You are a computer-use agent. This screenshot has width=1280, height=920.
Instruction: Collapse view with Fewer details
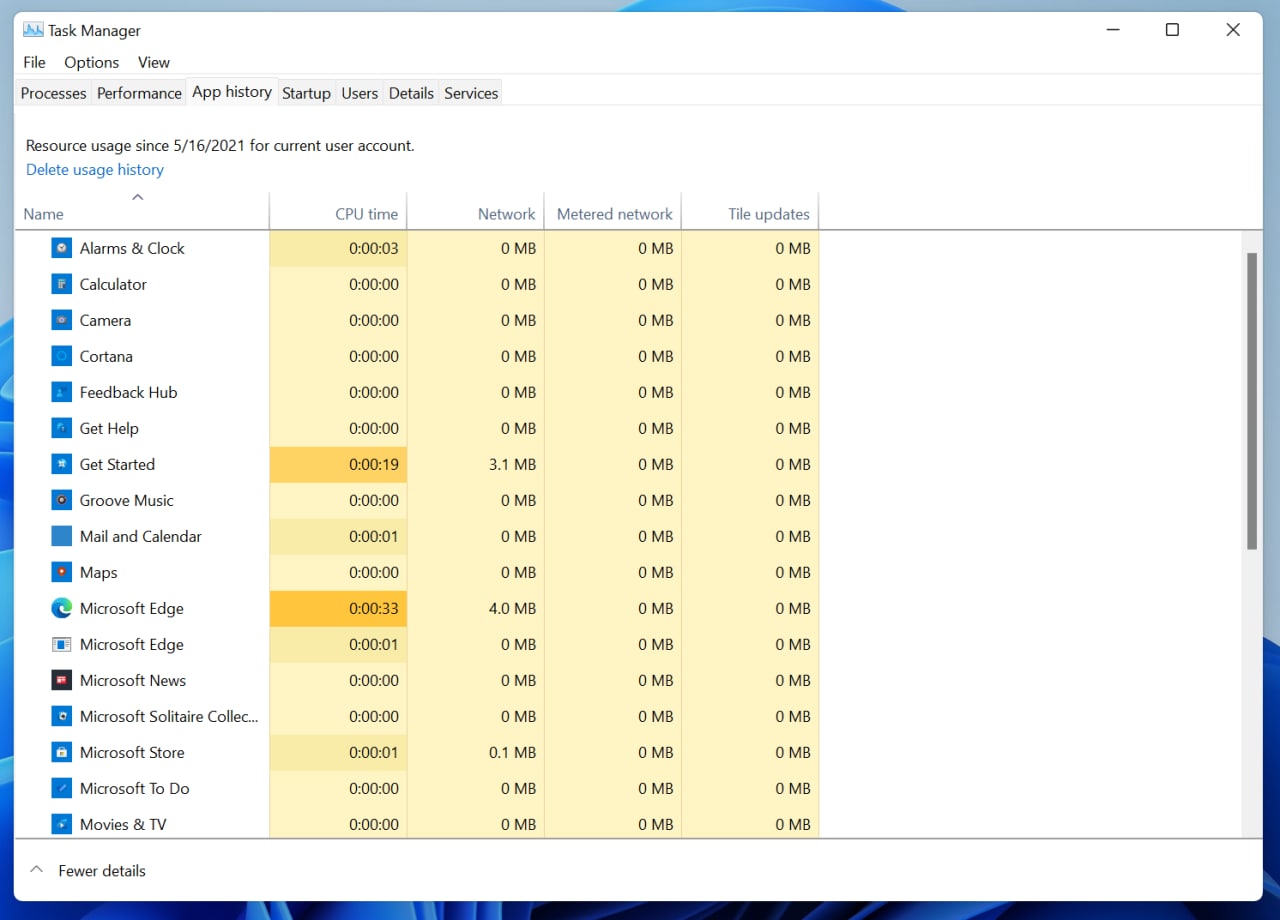coord(87,871)
